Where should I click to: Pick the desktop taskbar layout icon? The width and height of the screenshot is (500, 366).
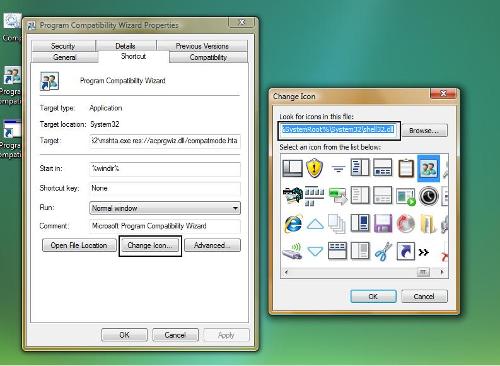coord(293,168)
